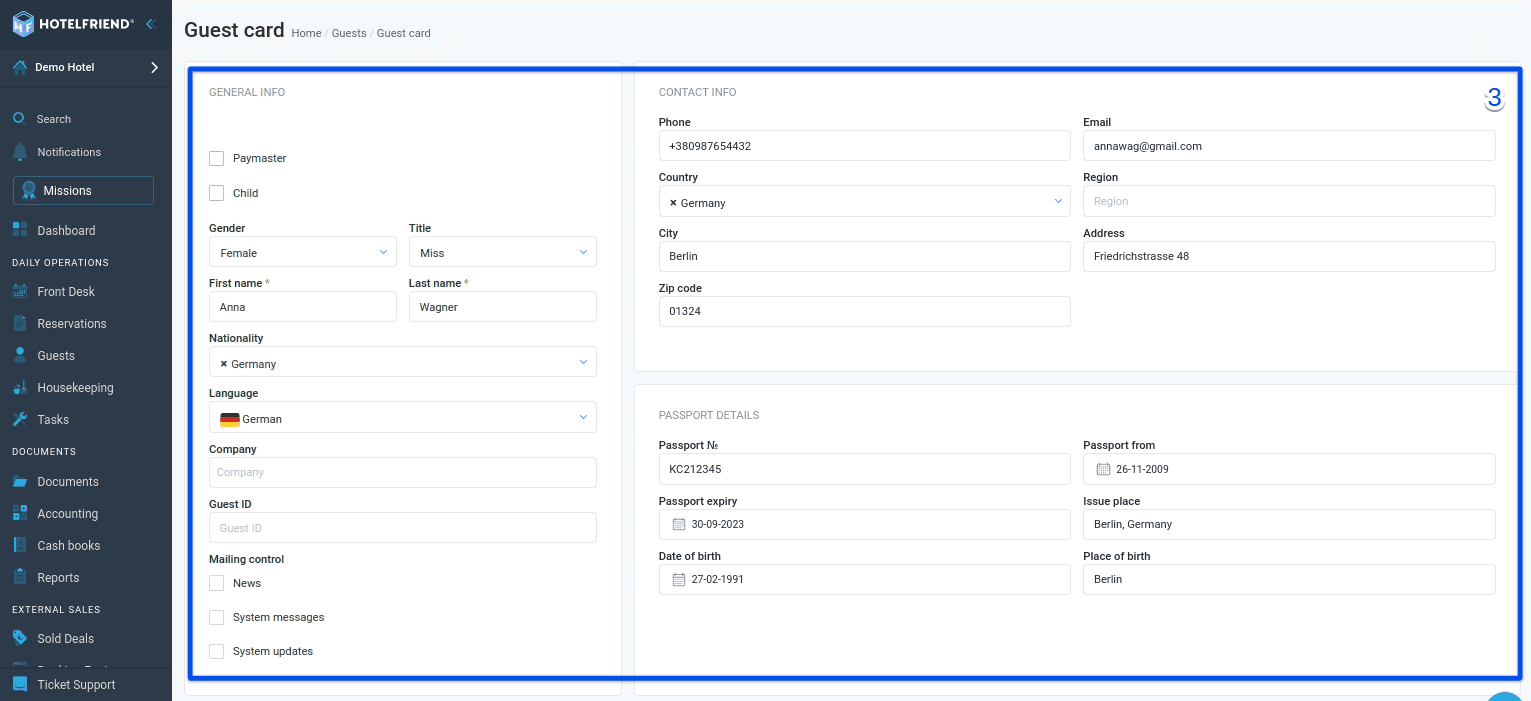The height and width of the screenshot is (701, 1531).
Task: Expand the Language dropdown arrow
Action: tap(583, 417)
